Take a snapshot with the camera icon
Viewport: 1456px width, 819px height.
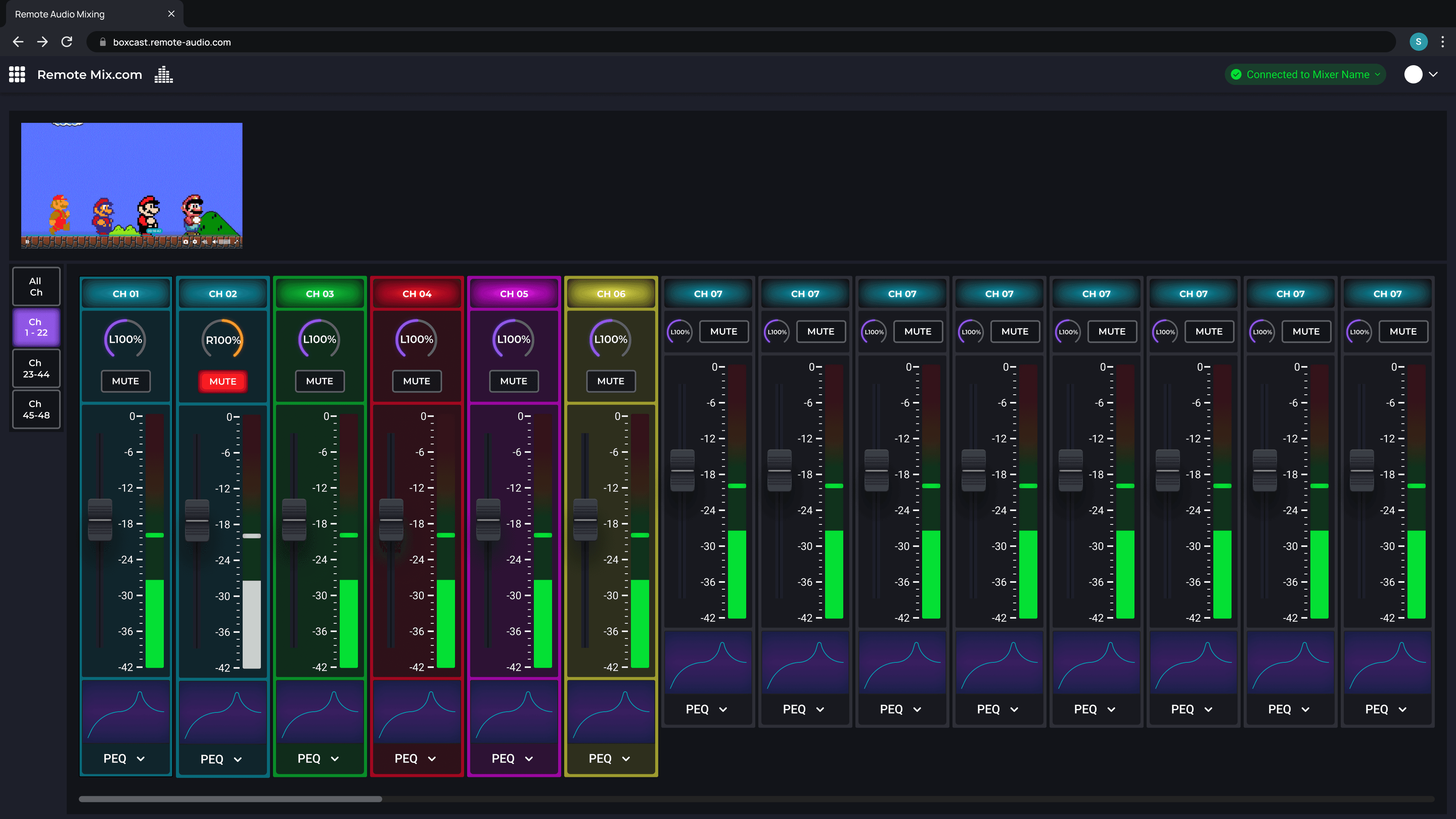click(186, 242)
